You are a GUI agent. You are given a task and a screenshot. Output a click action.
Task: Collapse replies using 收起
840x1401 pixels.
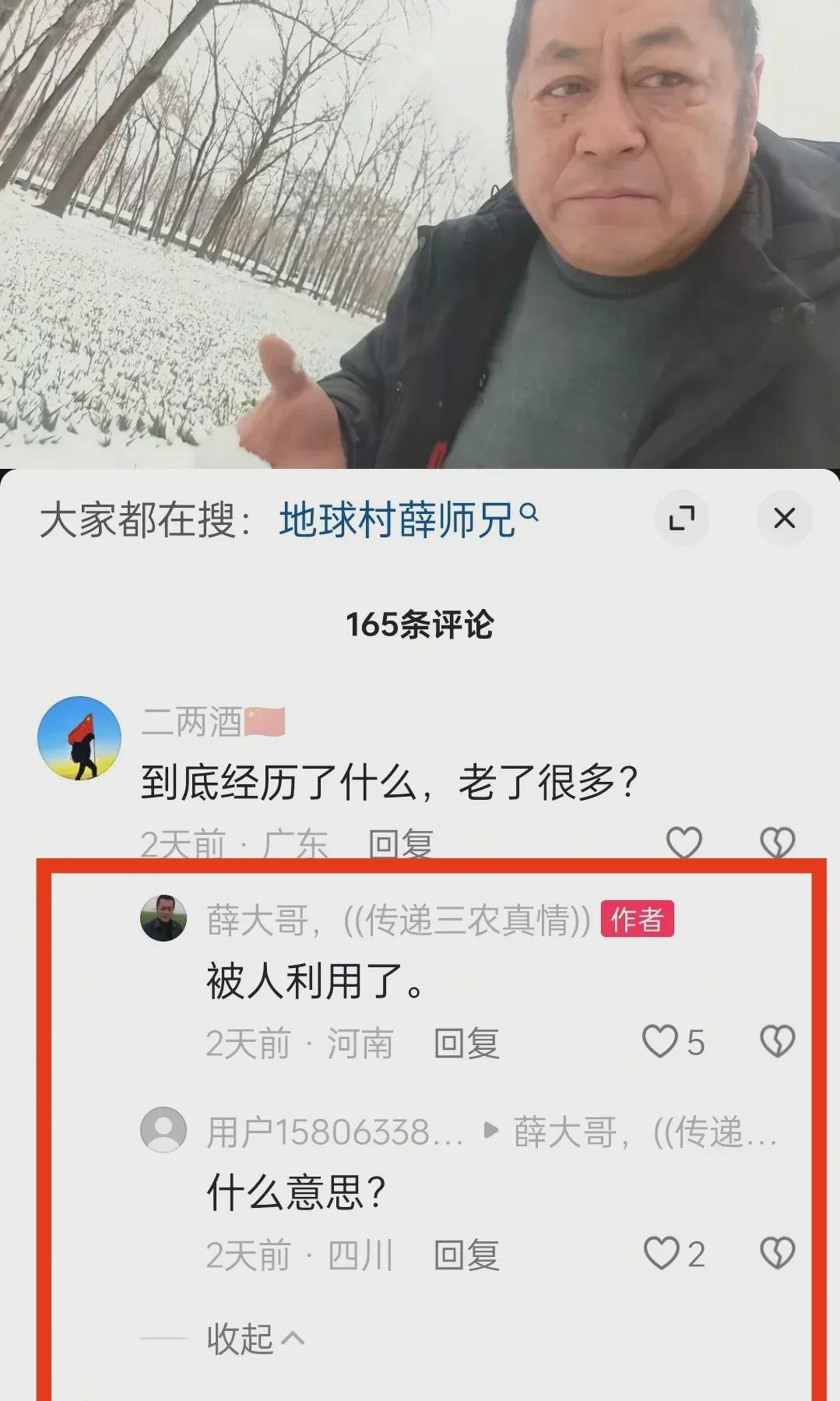[x=255, y=1339]
